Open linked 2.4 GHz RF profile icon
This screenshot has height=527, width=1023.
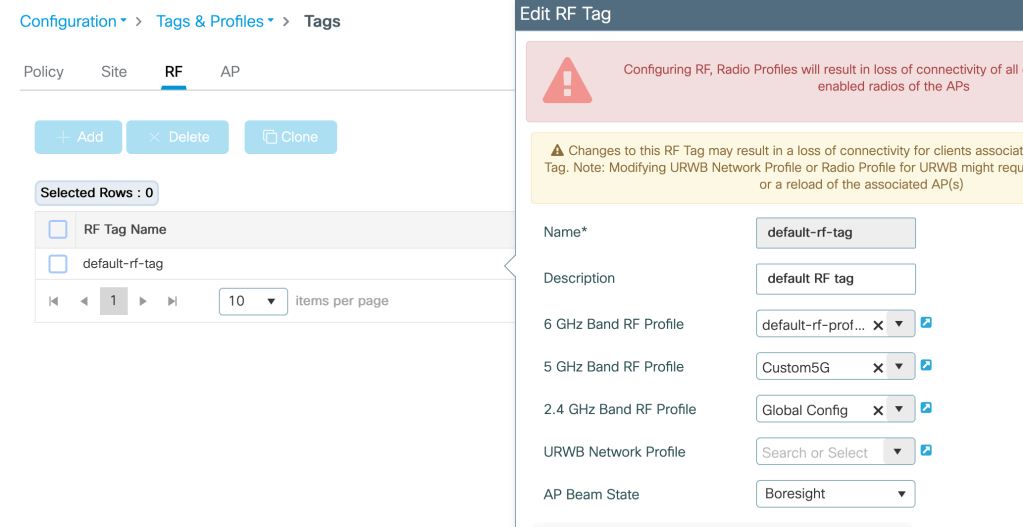tap(926, 408)
